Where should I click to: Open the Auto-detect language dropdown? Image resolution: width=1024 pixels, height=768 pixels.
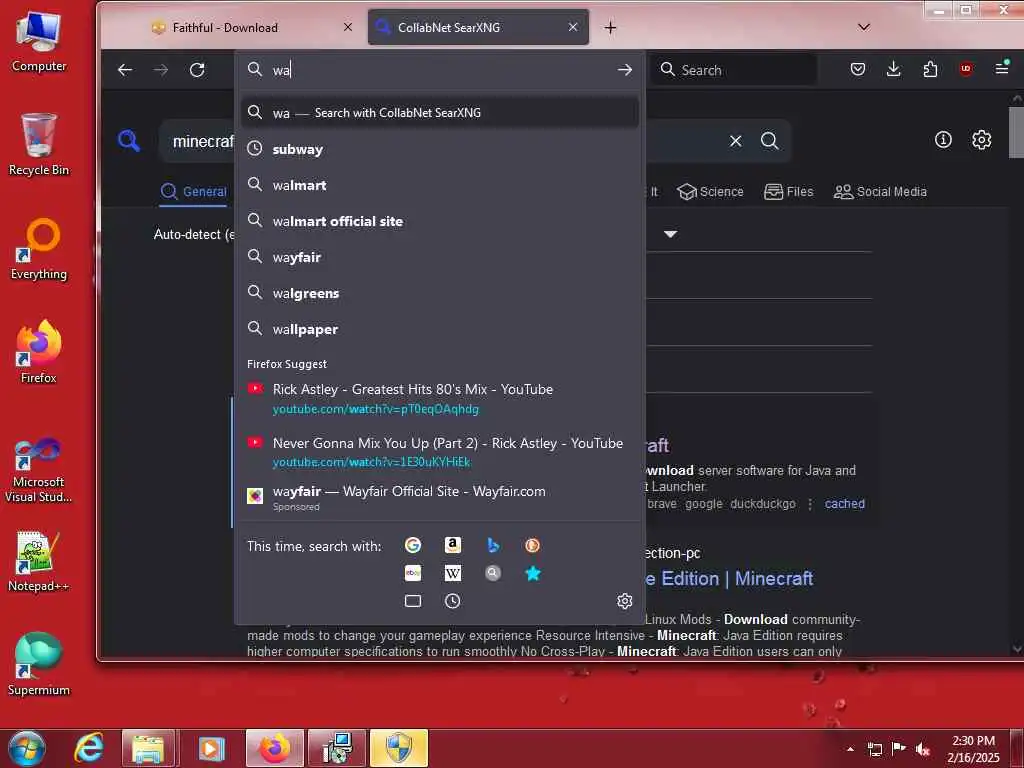point(194,234)
